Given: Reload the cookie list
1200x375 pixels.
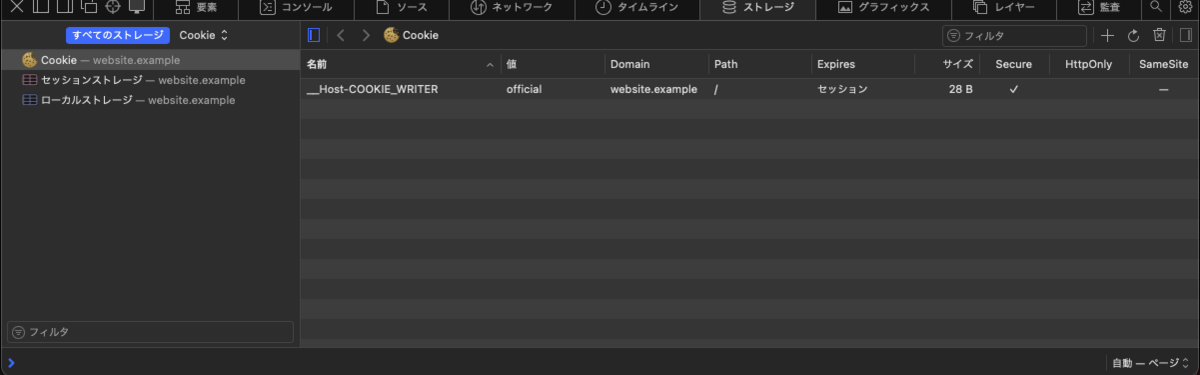Looking at the screenshot, I should coord(1133,35).
